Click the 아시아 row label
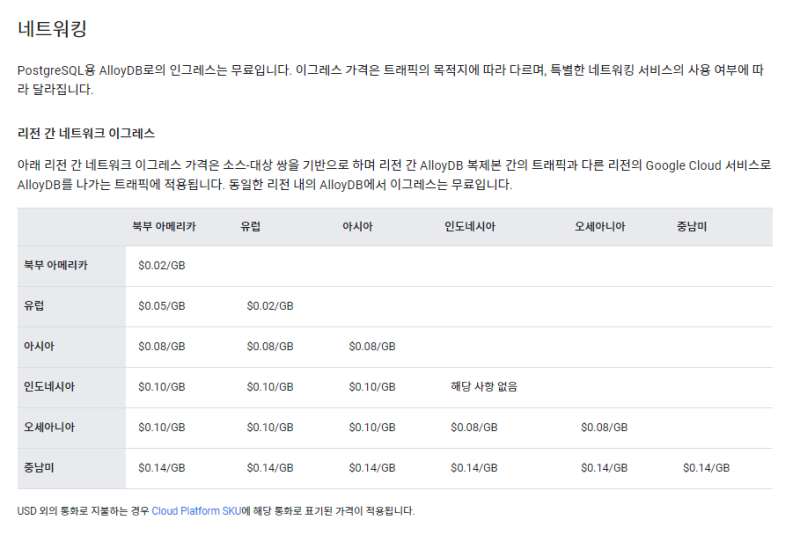800x542 pixels. (39, 346)
